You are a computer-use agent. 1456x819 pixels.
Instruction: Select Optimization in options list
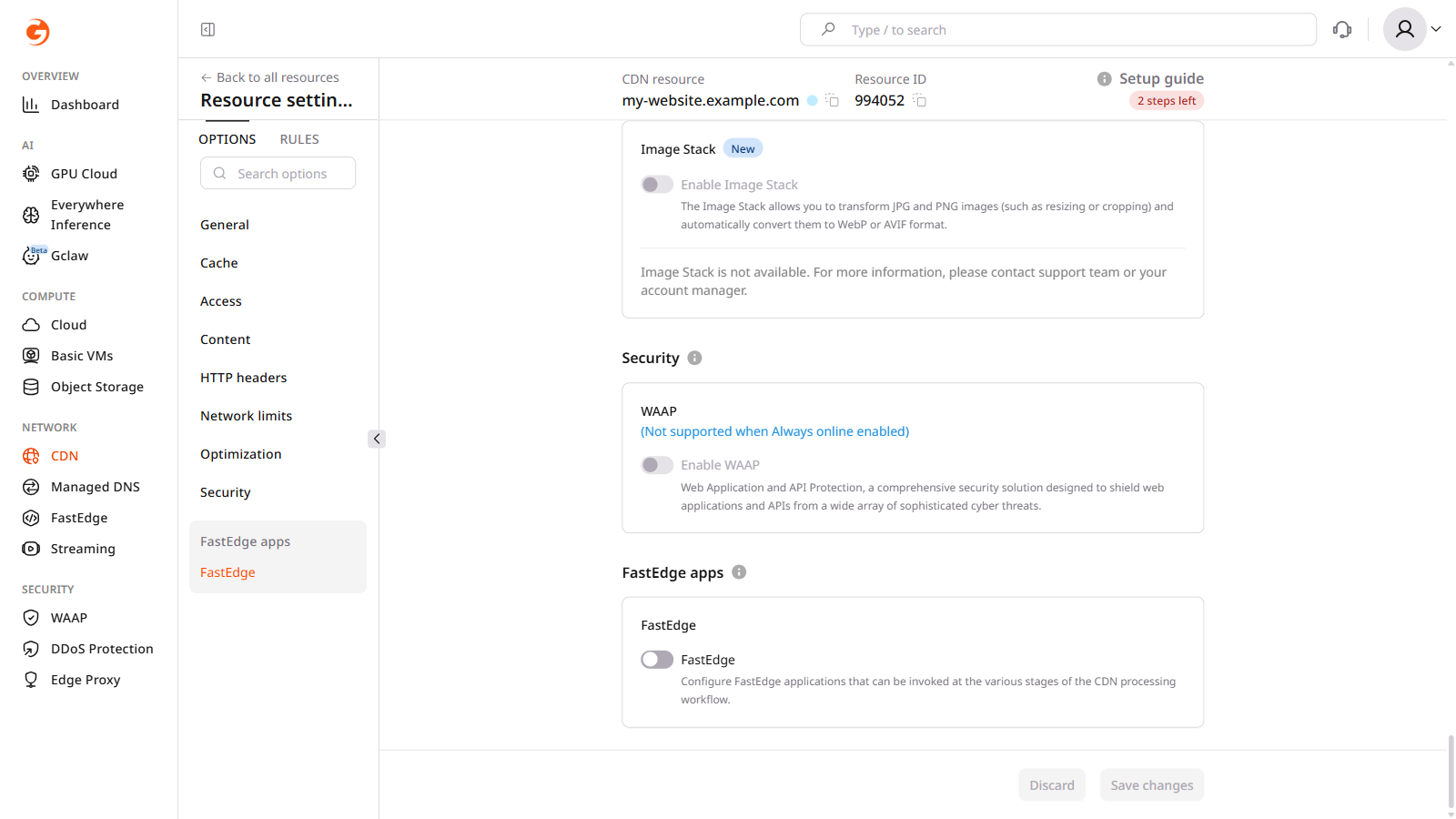[x=241, y=454]
